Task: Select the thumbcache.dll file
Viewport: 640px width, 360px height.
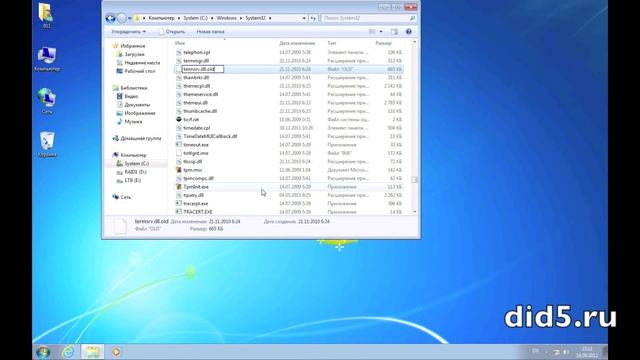Action: (200, 111)
